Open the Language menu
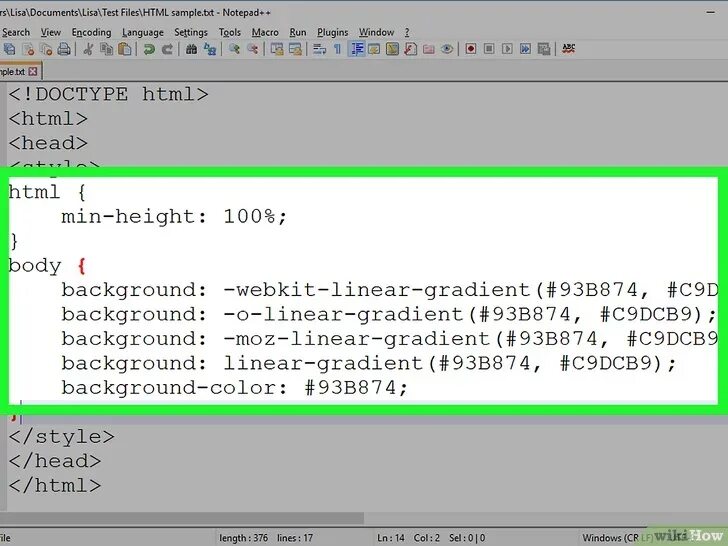This screenshot has width=728, height=546. coord(143,32)
